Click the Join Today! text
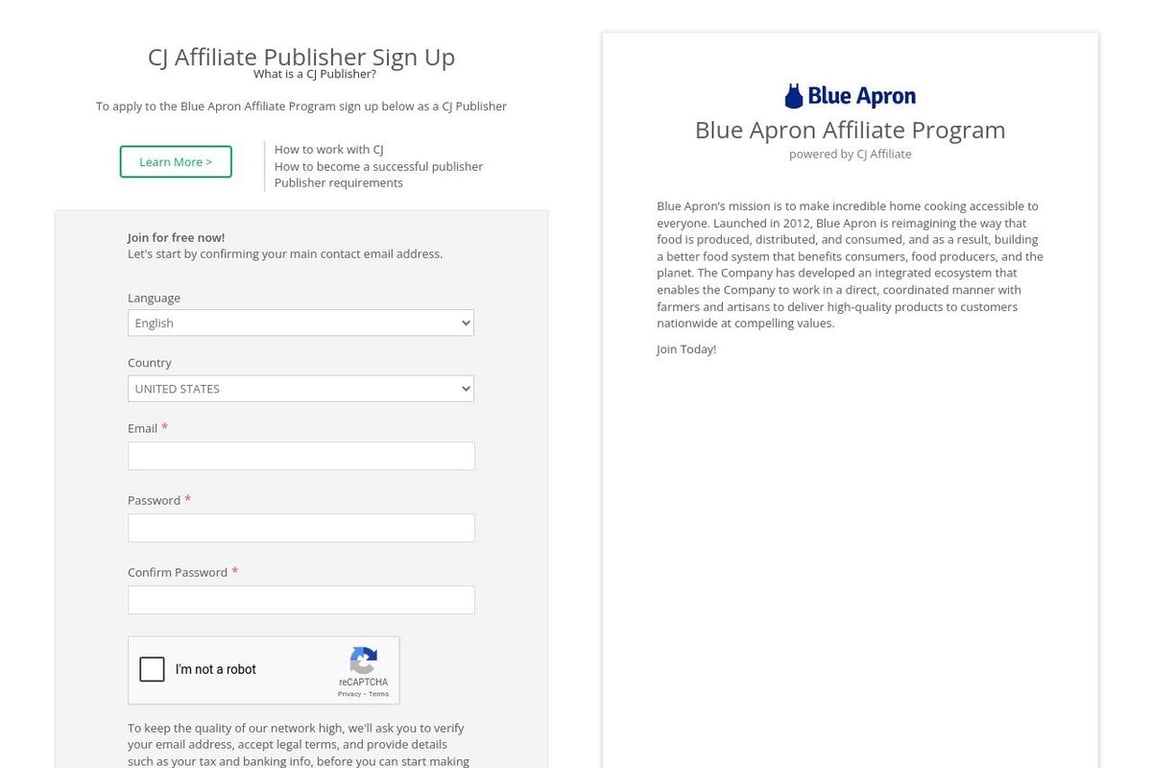Image resolution: width=1152 pixels, height=768 pixels. pyautogui.click(x=686, y=349)
